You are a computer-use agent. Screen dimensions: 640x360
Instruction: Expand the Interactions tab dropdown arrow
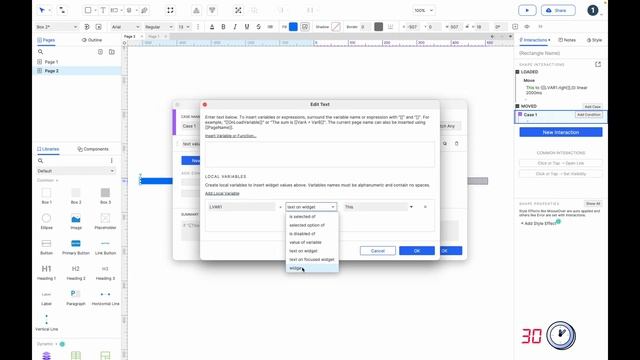549,40
